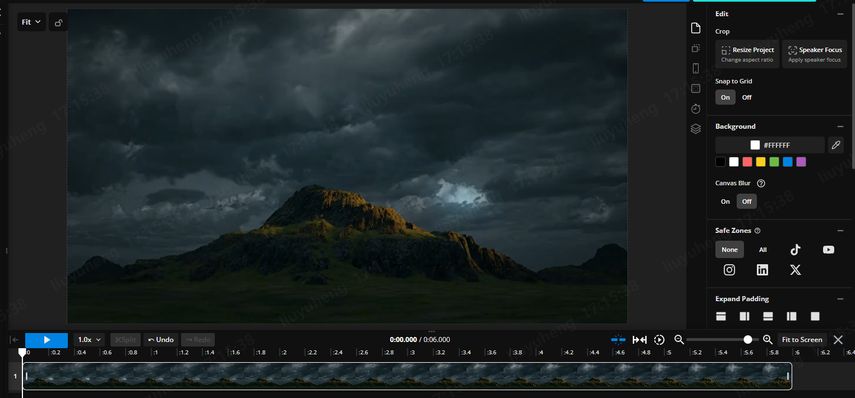Viewport: 855px width, 398px height.
Task: Open the 1.0x playback speed dropdown
Action: [x=89, y=340]
